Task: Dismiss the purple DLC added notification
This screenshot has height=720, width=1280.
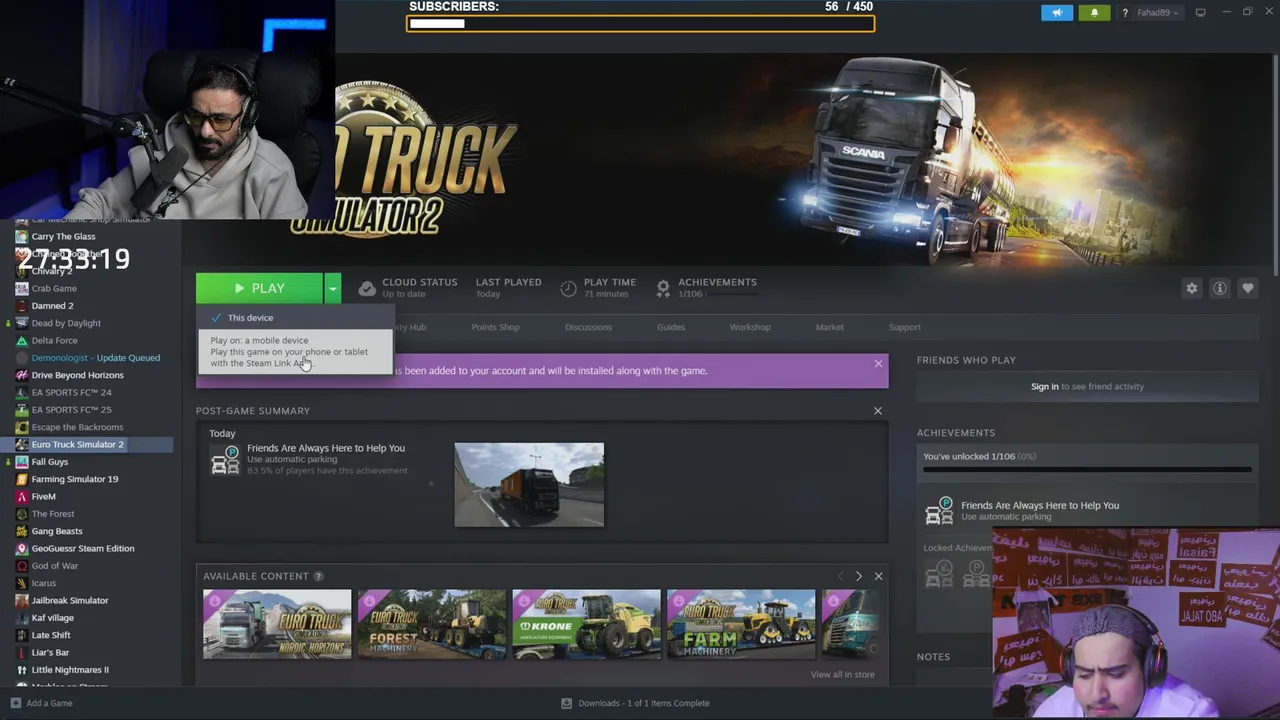Action: click(x=878, y=363)
